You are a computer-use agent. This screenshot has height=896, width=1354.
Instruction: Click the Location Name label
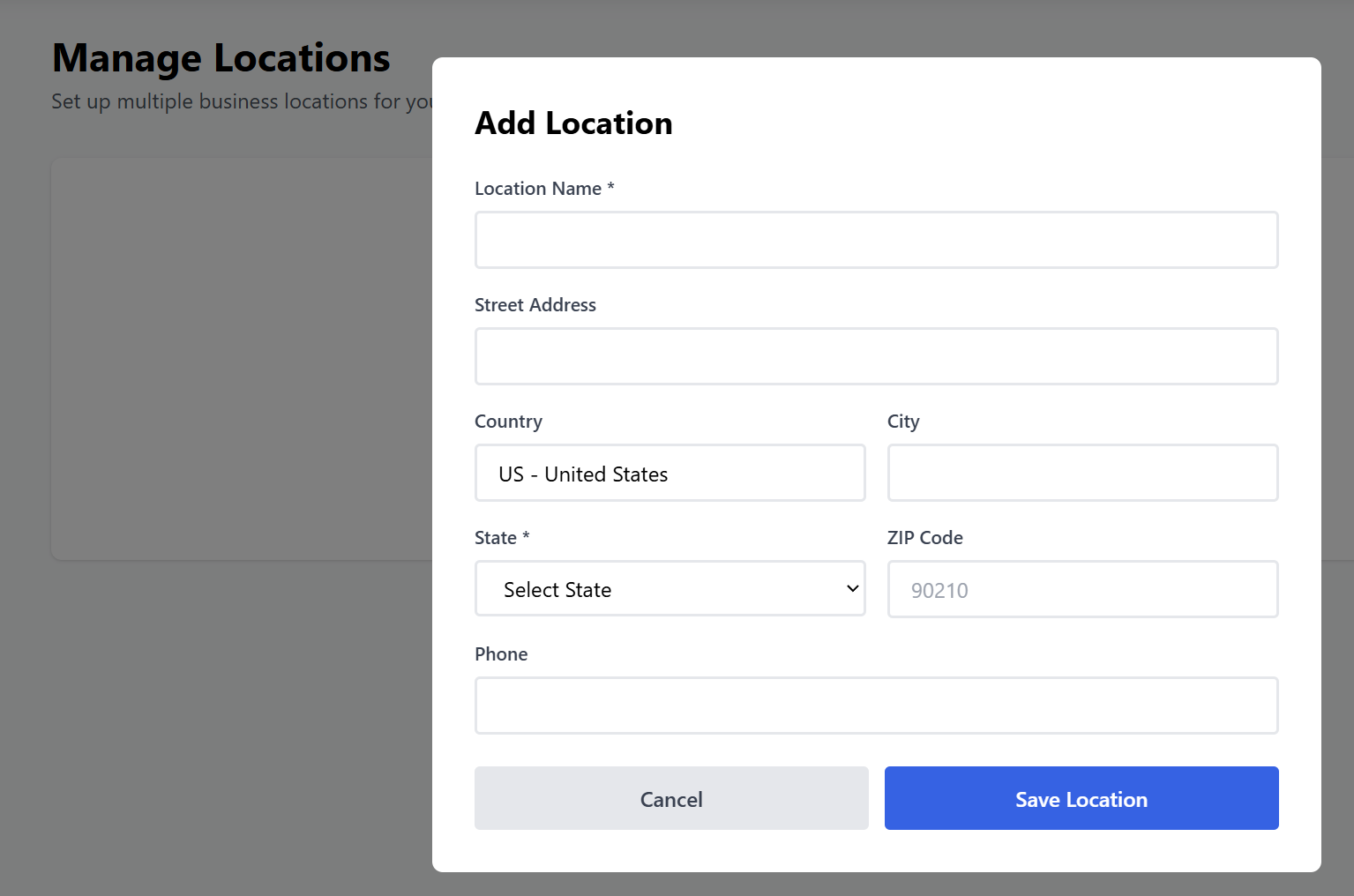click(538, 189)
